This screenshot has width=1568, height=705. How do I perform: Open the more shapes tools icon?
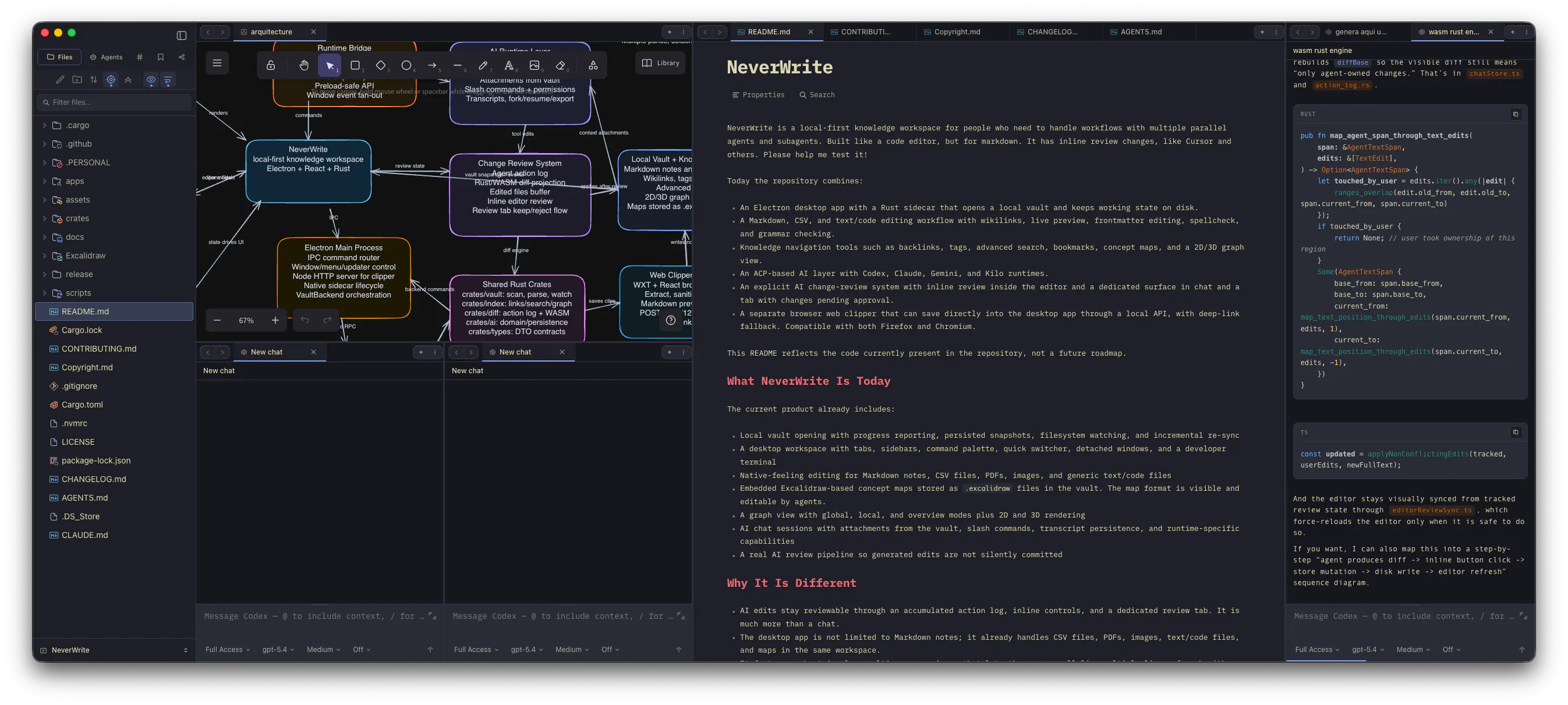coord(593,65)
